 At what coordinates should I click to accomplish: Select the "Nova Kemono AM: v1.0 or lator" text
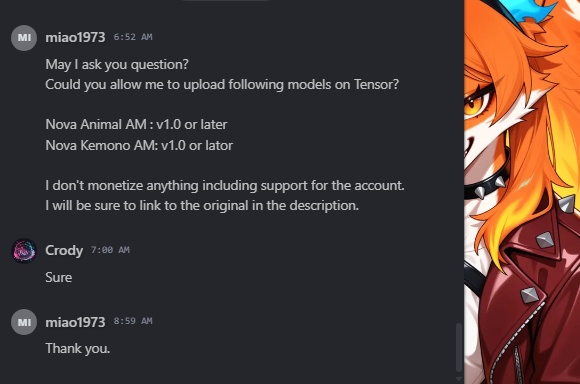click(x=139, y=145)
